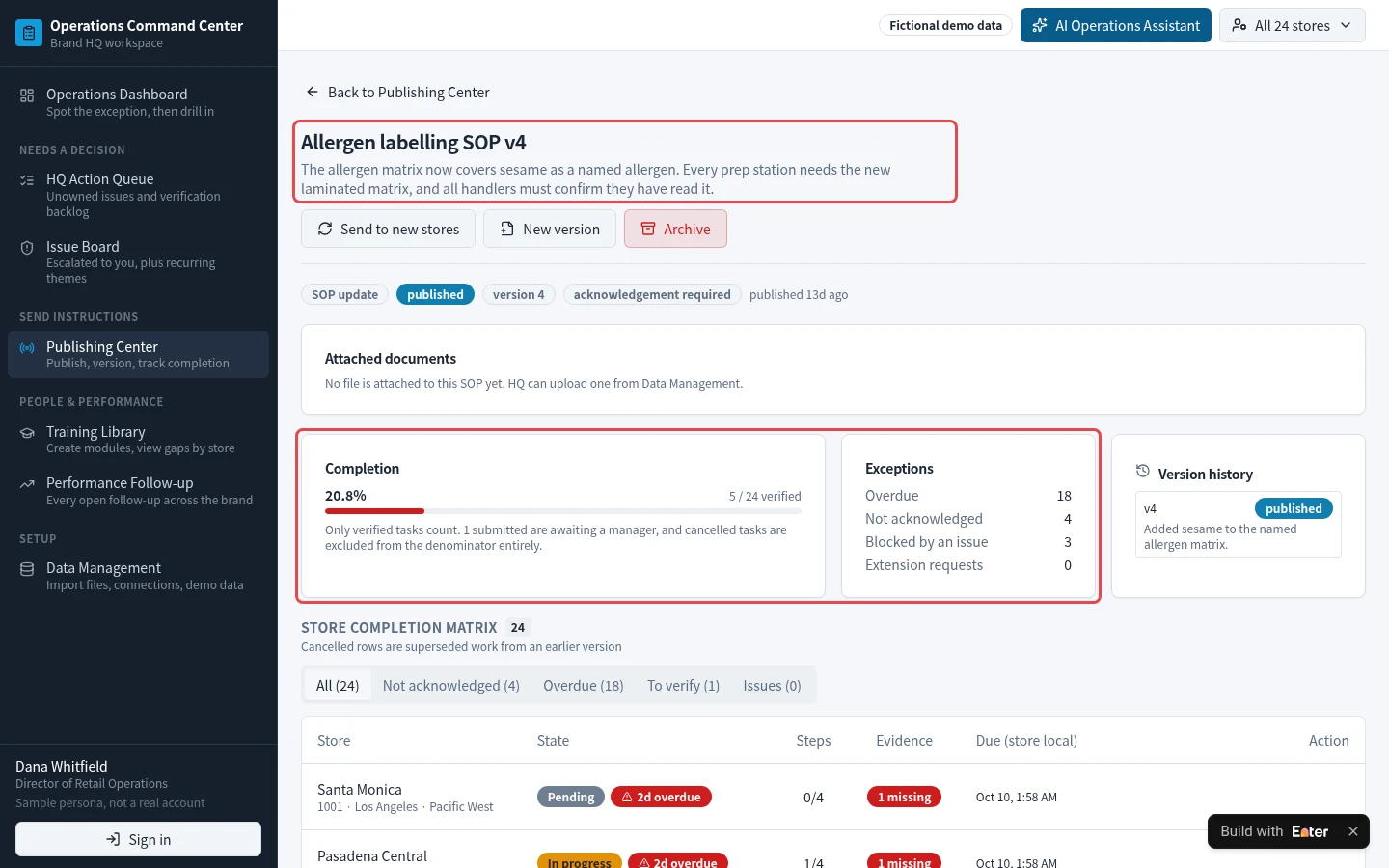Open Issue Board in the sidebar

[138, 262]
